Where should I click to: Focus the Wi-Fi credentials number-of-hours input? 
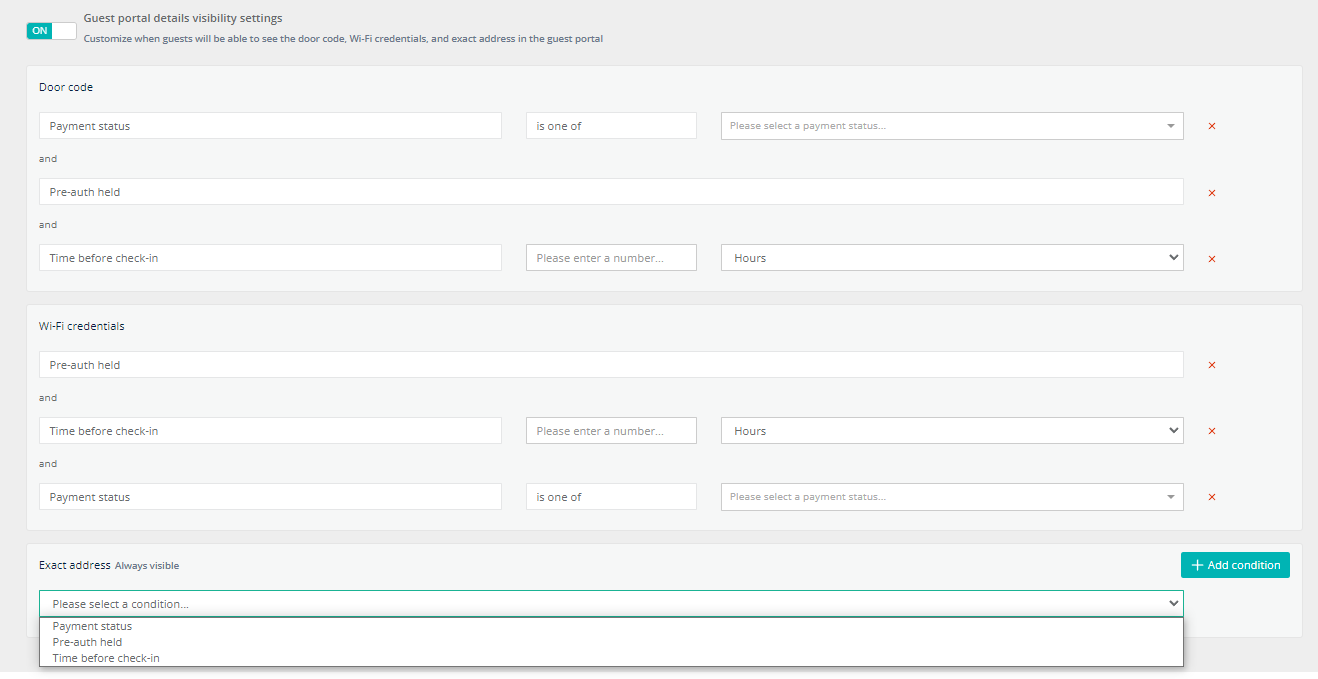611,431
